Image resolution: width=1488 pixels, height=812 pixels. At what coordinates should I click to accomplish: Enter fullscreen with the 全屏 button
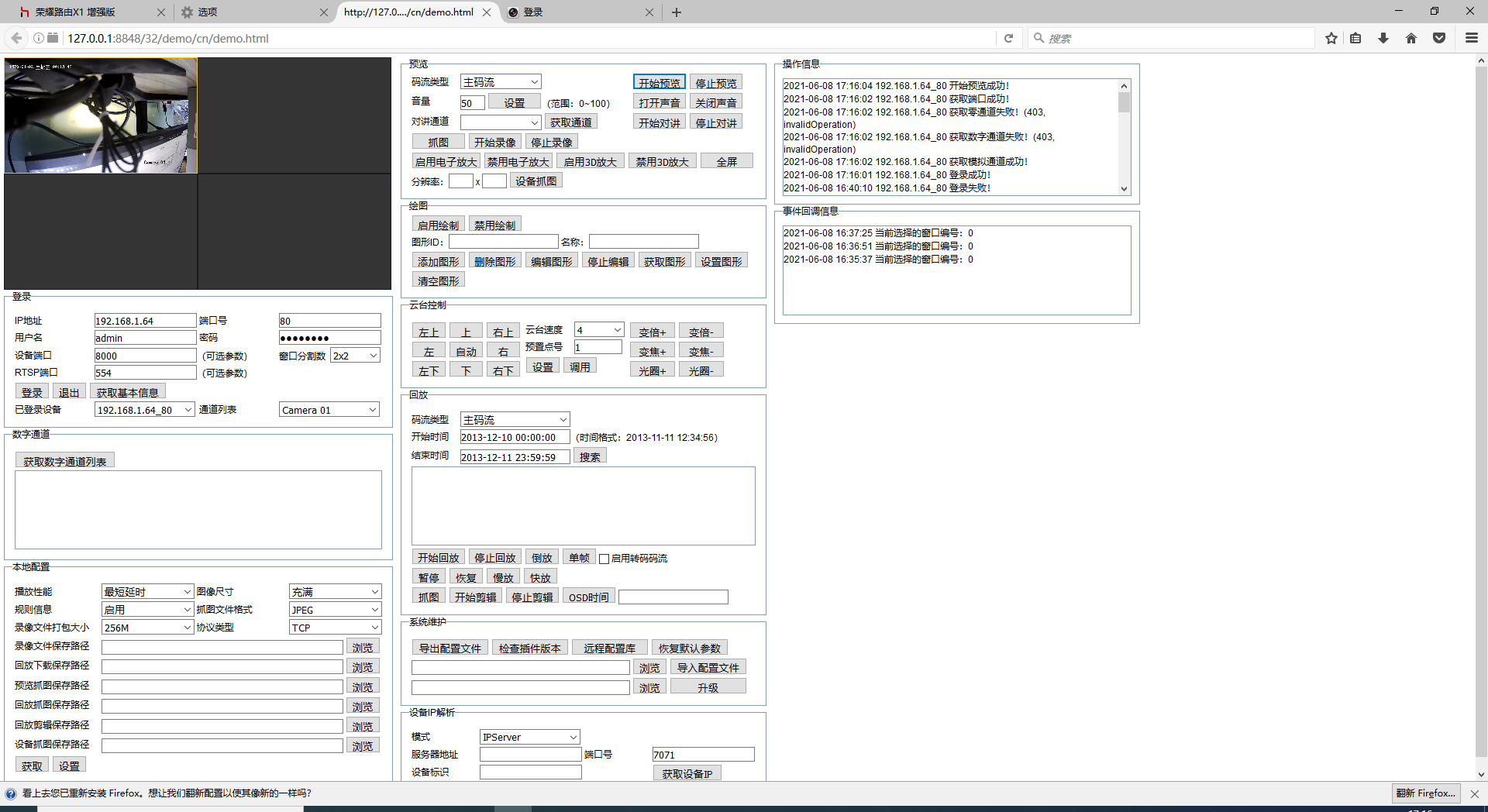click(726, 160)
